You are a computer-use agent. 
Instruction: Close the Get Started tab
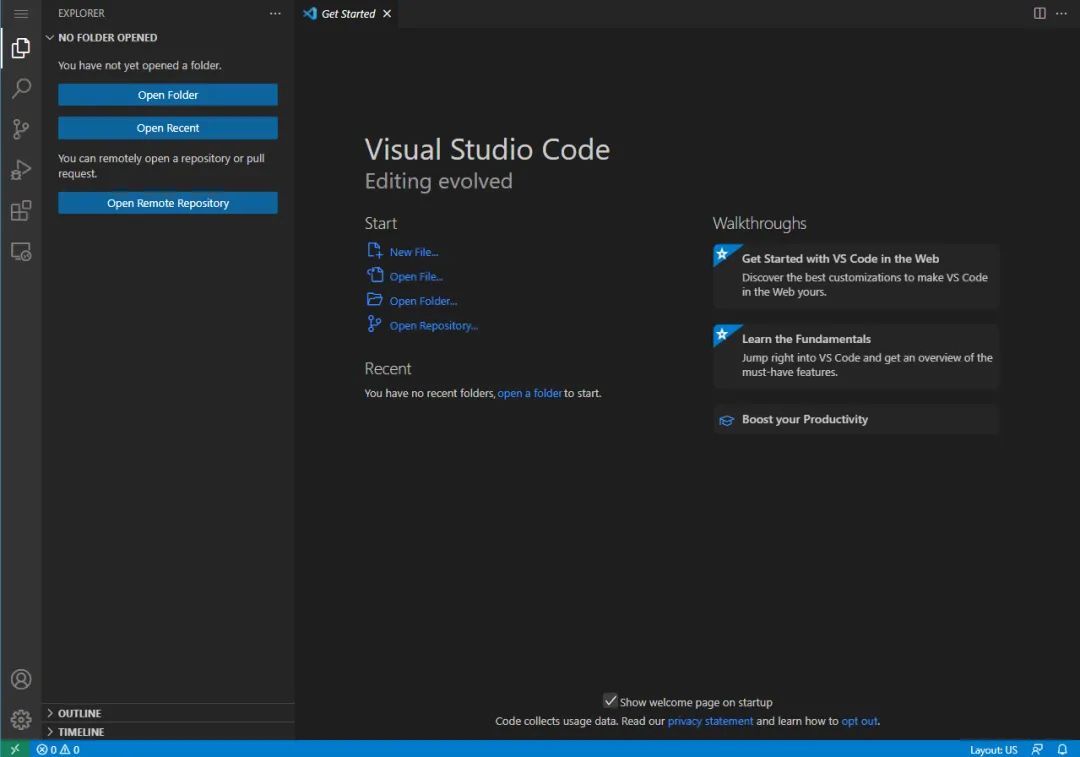(387, 14)
